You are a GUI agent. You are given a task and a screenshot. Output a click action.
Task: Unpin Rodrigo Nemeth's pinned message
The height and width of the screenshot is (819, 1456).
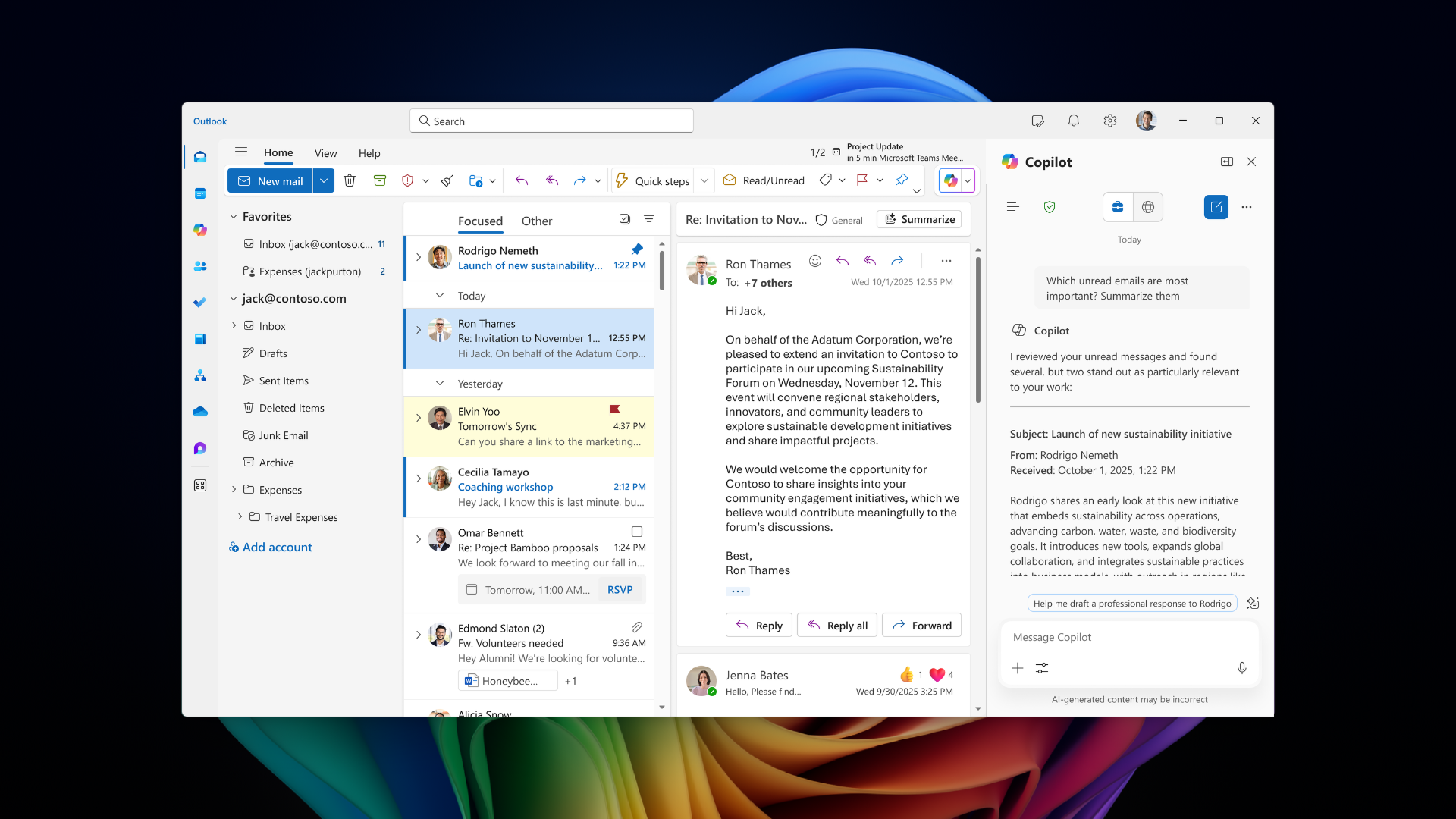click(637, 249)
